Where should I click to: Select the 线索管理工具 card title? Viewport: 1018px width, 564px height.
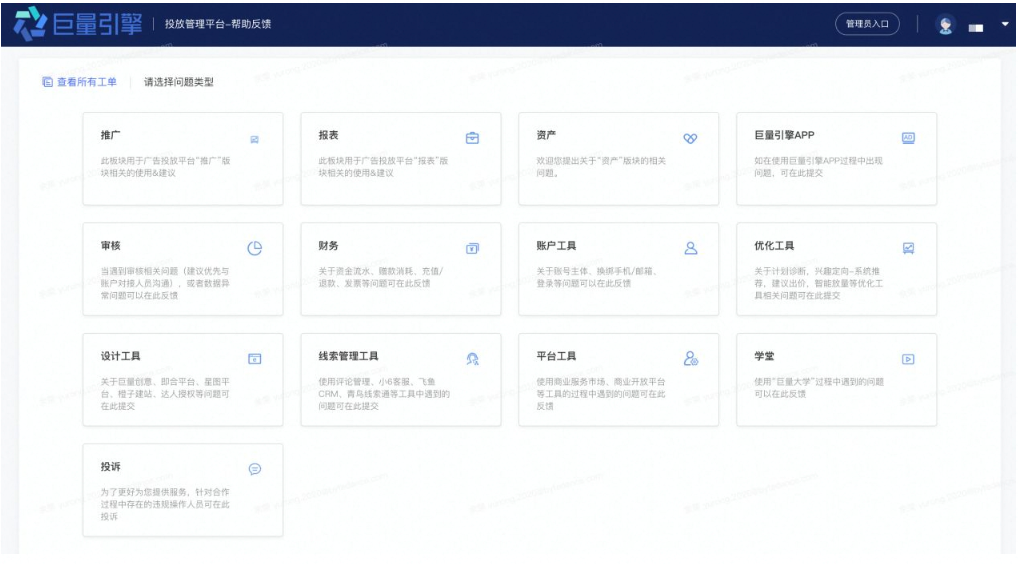(348, 356)
